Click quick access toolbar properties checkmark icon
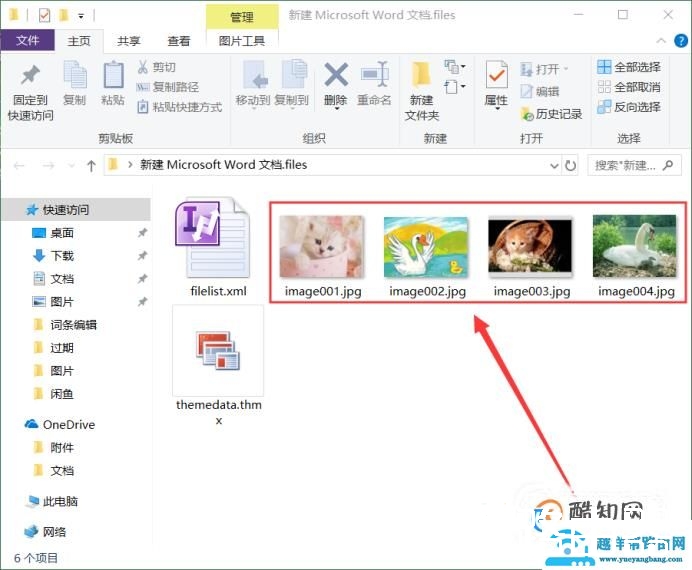The image size is (692, 570). [45, 15]
